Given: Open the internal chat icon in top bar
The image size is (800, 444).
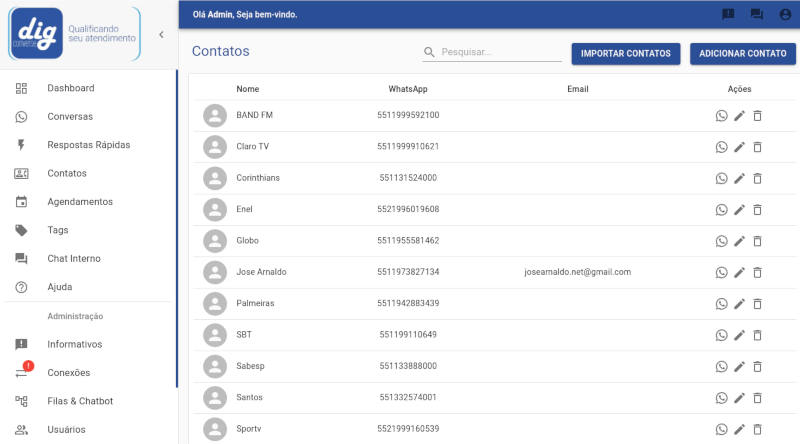Looking at the screenshot, I should tap(757, 14).
